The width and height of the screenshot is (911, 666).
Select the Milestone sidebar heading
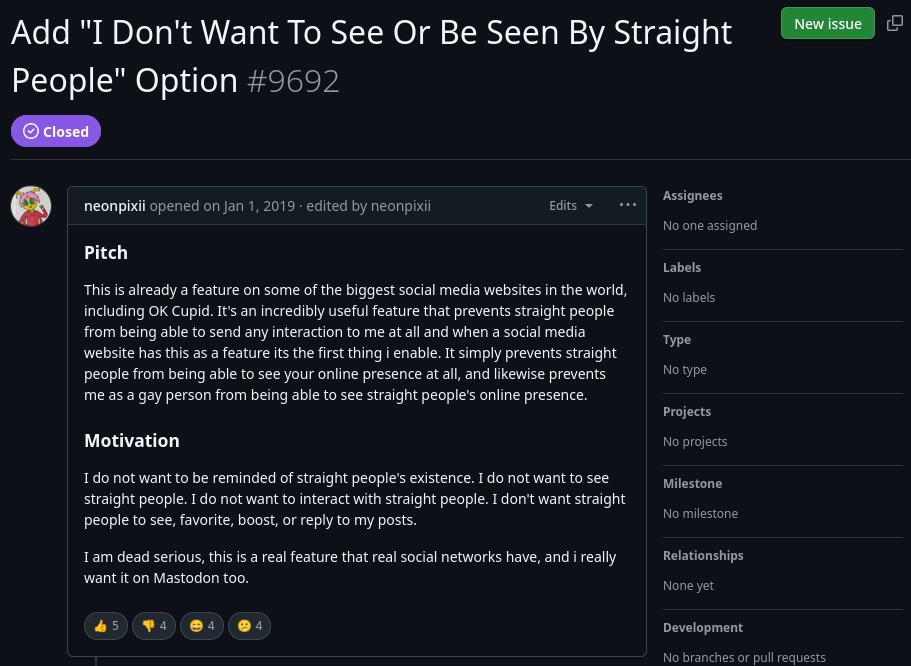click(x=692, y=484)
